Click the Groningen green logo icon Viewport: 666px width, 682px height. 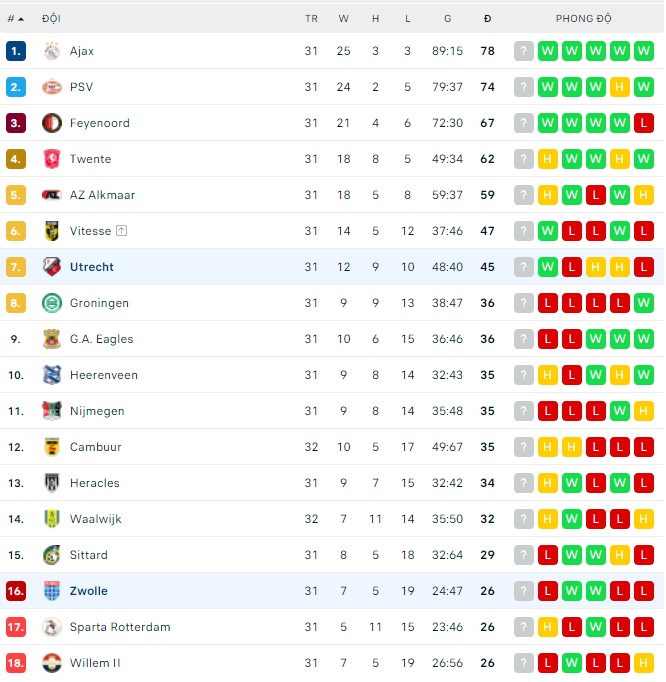click(x=52, y=303)
